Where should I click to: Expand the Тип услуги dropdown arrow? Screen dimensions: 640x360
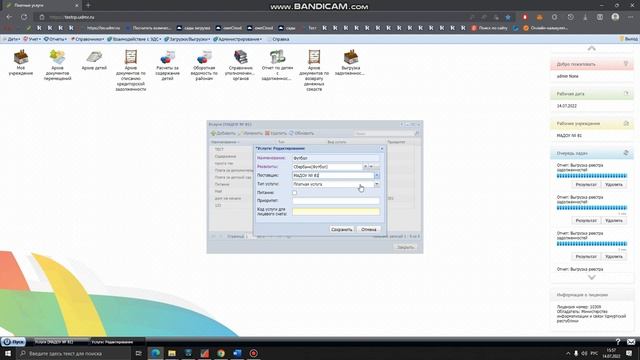[377, 184]
